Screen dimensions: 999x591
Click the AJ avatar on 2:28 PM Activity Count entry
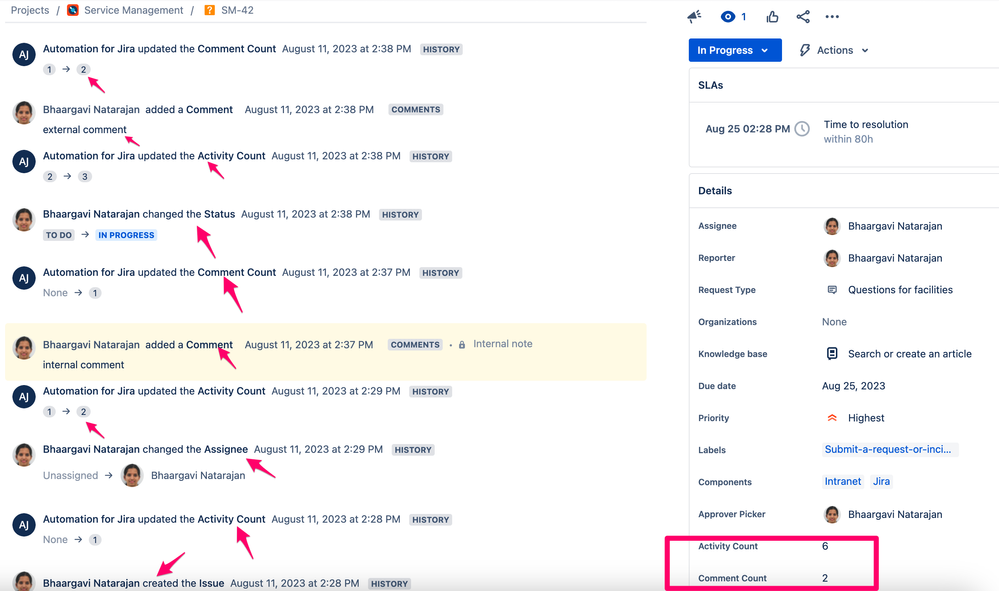(24, 525)
